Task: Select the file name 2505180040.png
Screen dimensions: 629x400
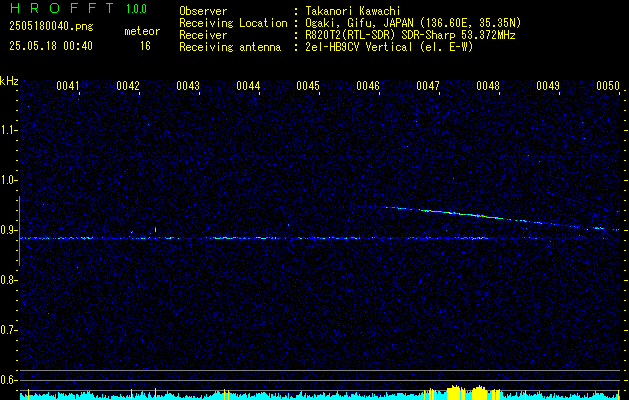Action: 51,27
